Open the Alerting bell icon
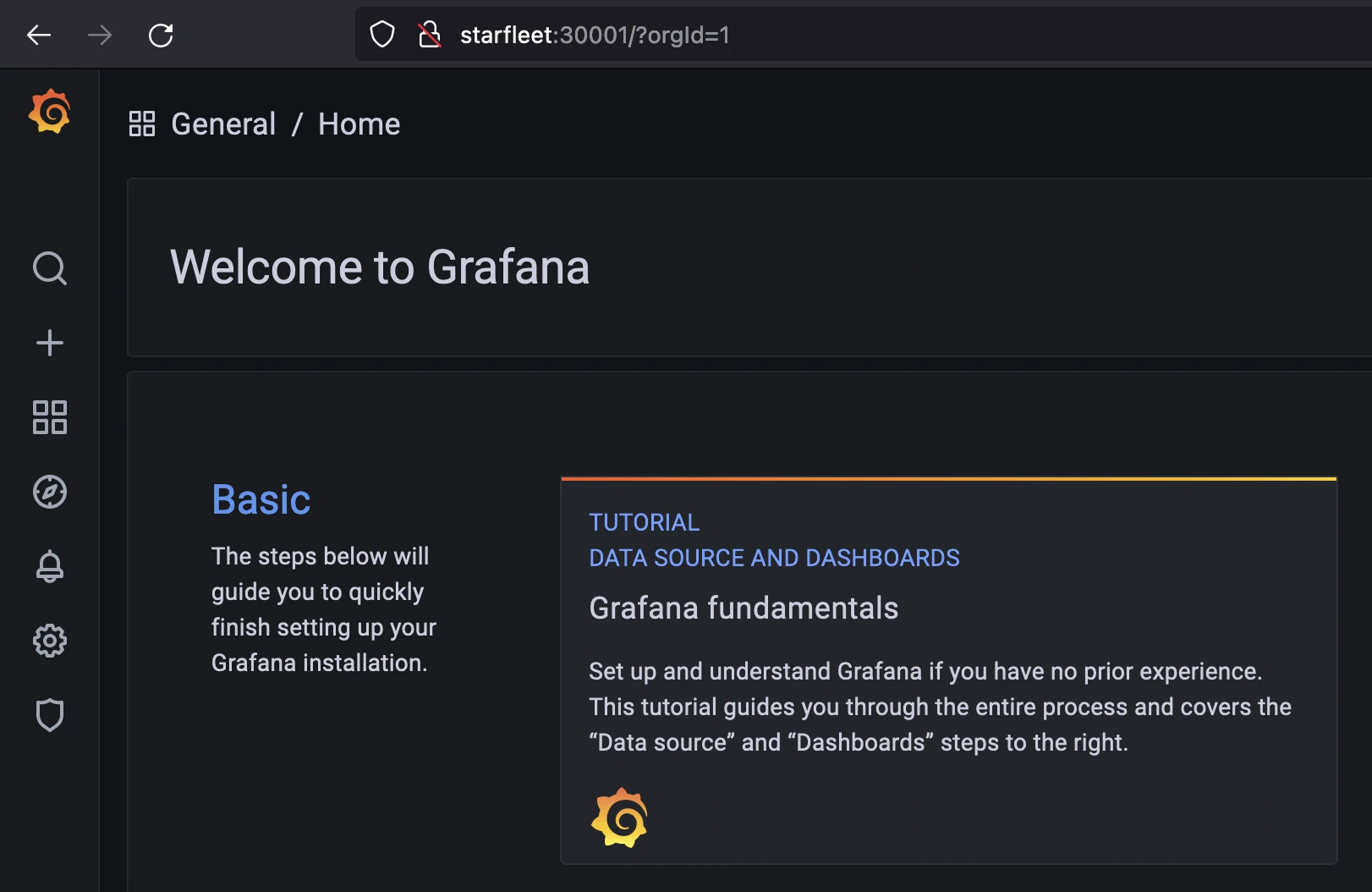 click(x=49, y=566)
